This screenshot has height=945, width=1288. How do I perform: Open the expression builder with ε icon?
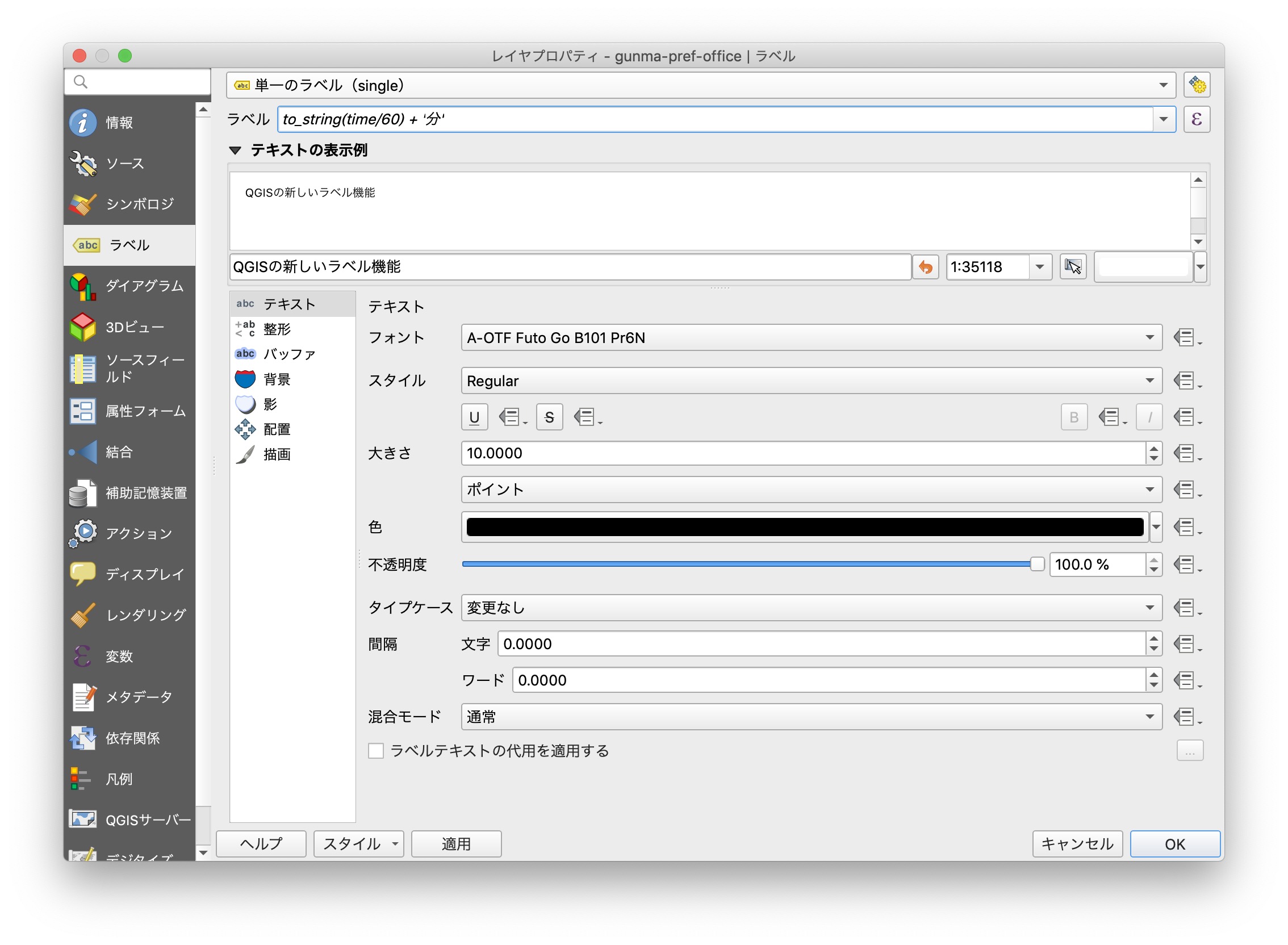pyautogui.click(x=1197, y=119)
